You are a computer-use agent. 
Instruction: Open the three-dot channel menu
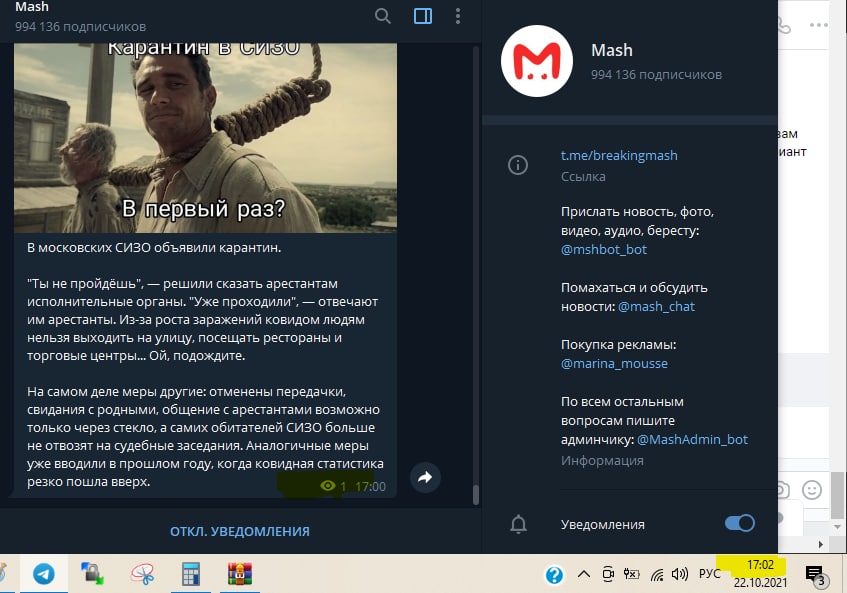point(458,16)
